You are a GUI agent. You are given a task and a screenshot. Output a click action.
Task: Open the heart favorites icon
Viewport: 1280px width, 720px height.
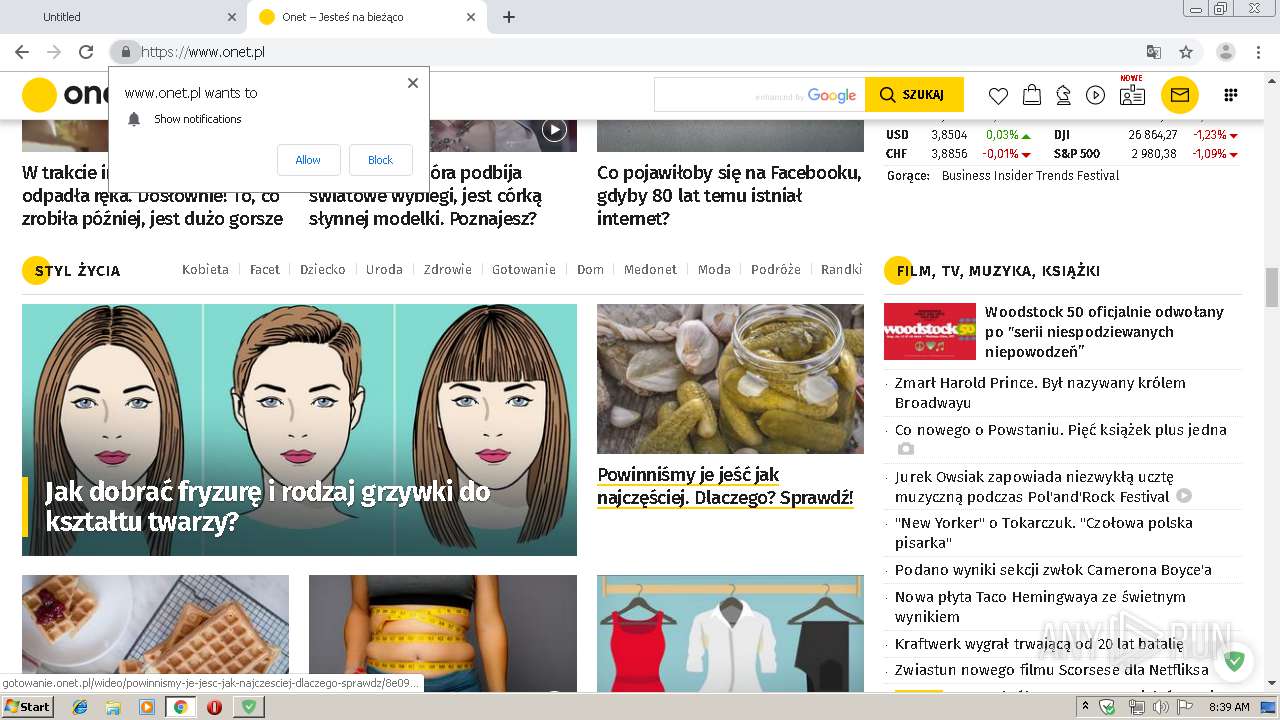998,95
